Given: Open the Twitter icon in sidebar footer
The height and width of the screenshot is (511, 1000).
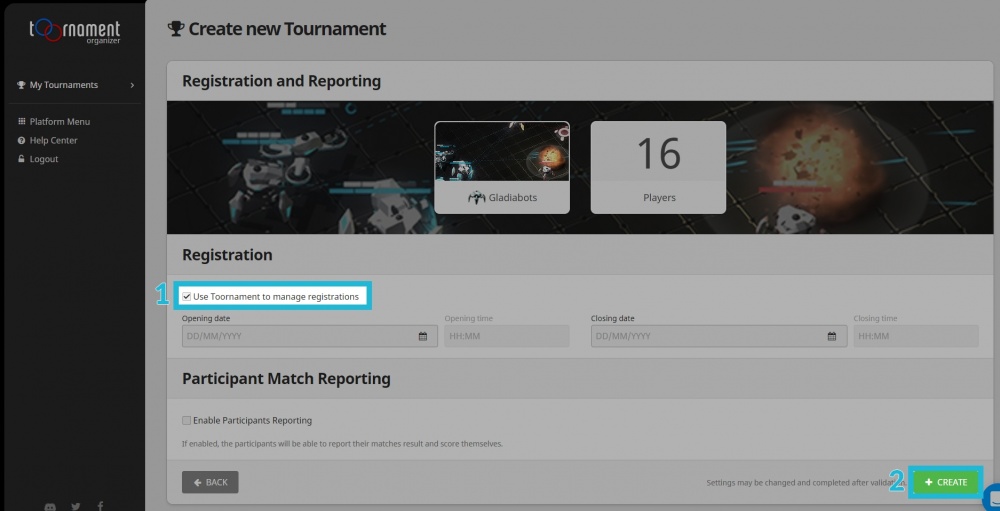Looking at the screenshot, I should tap(76, 507).
